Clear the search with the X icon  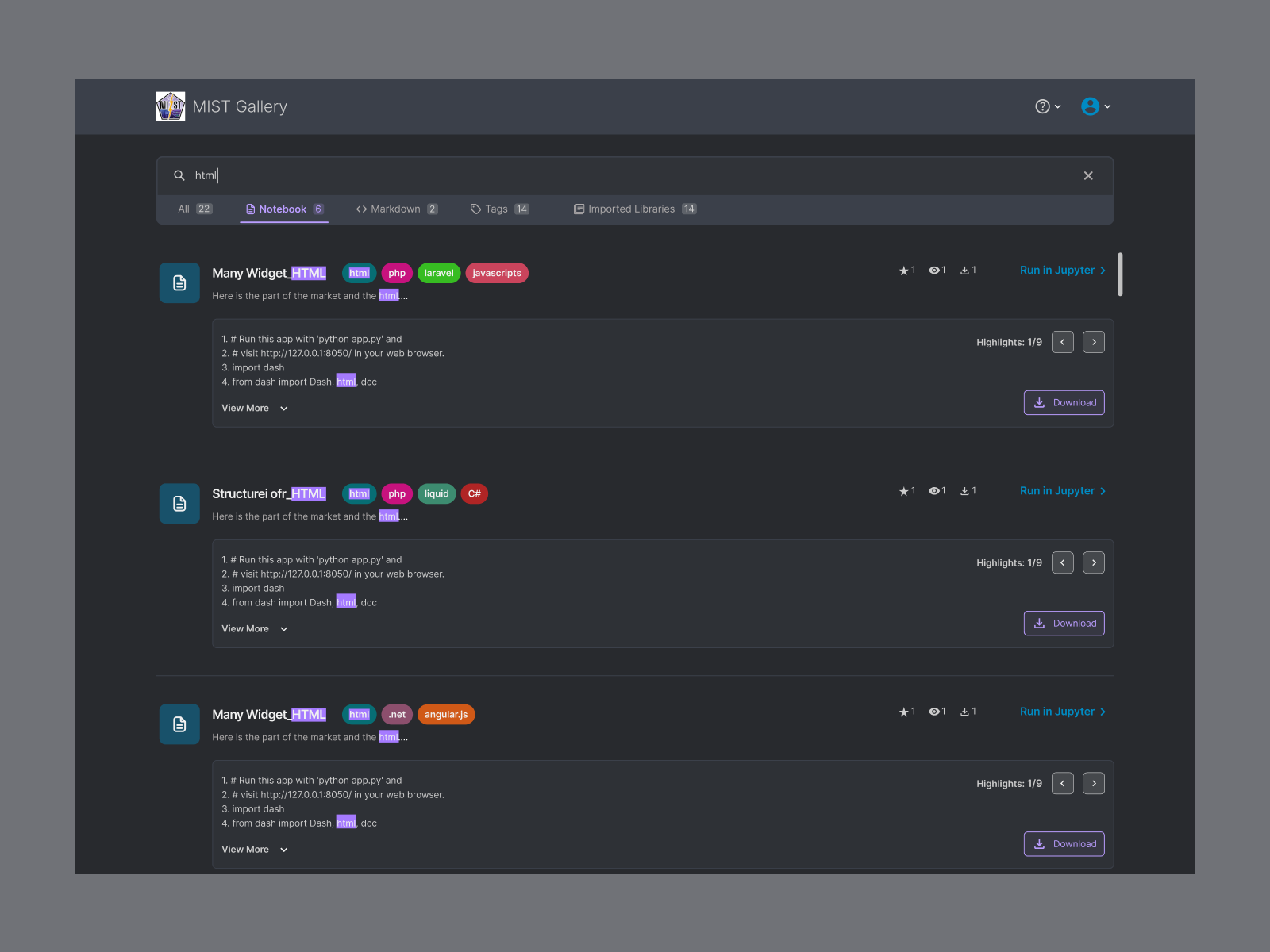[1088, 175]
